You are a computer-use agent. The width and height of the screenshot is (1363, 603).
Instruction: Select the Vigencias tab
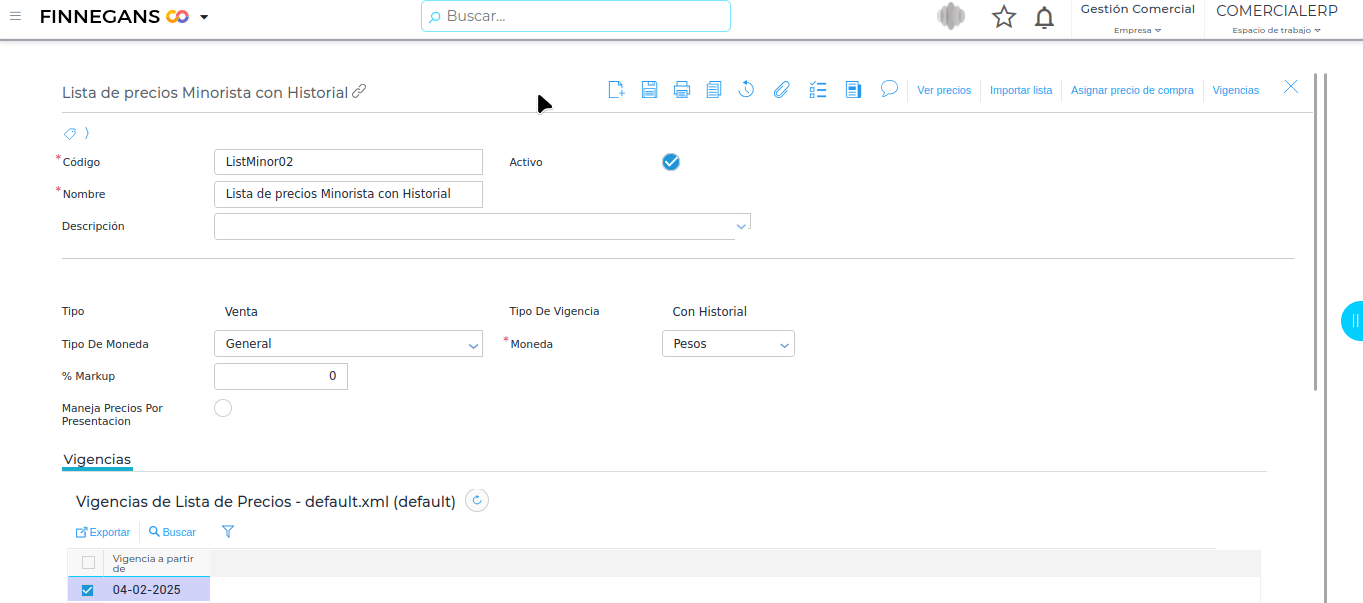click(x=97, y=460)
